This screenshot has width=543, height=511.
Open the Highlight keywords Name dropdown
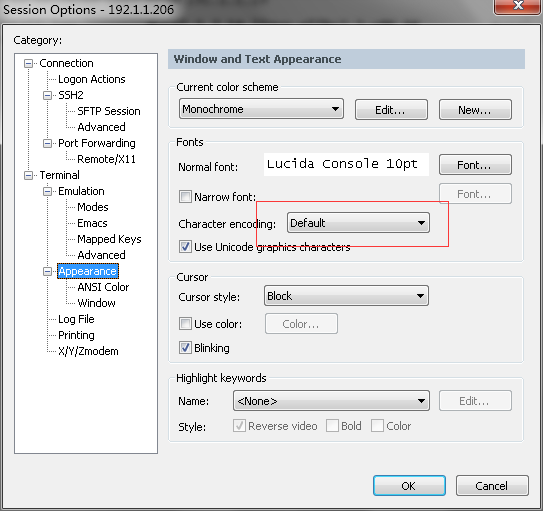[331, 401]
